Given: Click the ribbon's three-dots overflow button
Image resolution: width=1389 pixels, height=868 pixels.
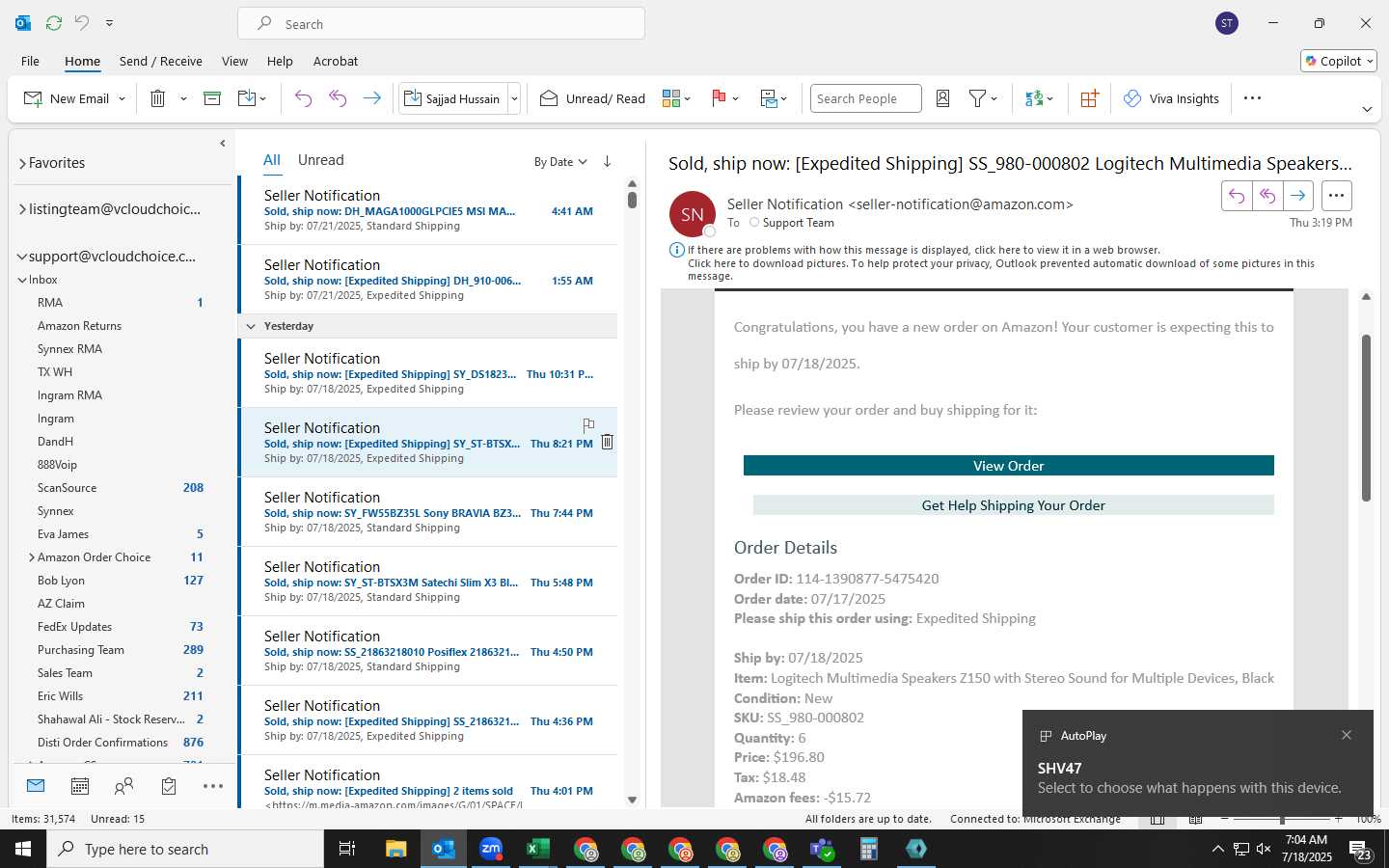Looking at the screenshot, I should click(x=1252, y=97).
